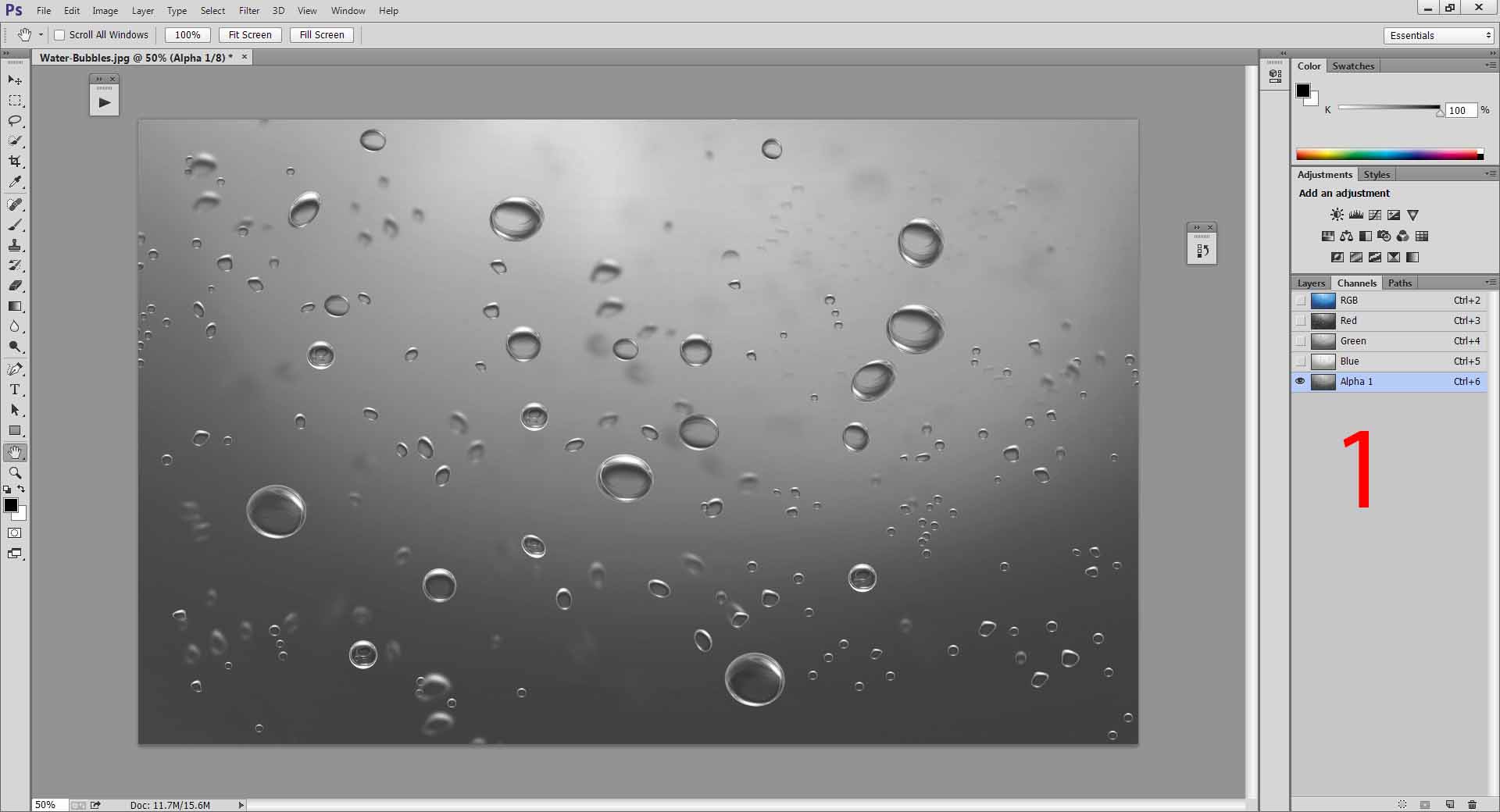Open the Hand tool preset picker arrow

(41, 35)
